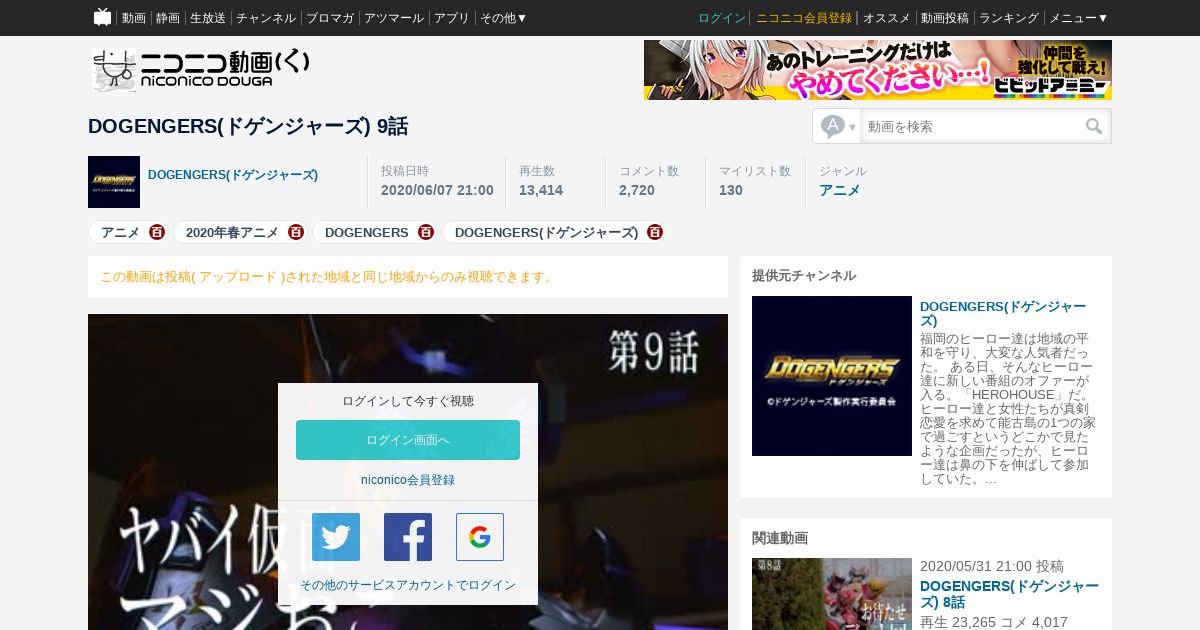Click the 関連動画 heading
Image resolution: width=1200 pixels, height=630 pixels.
780,538
